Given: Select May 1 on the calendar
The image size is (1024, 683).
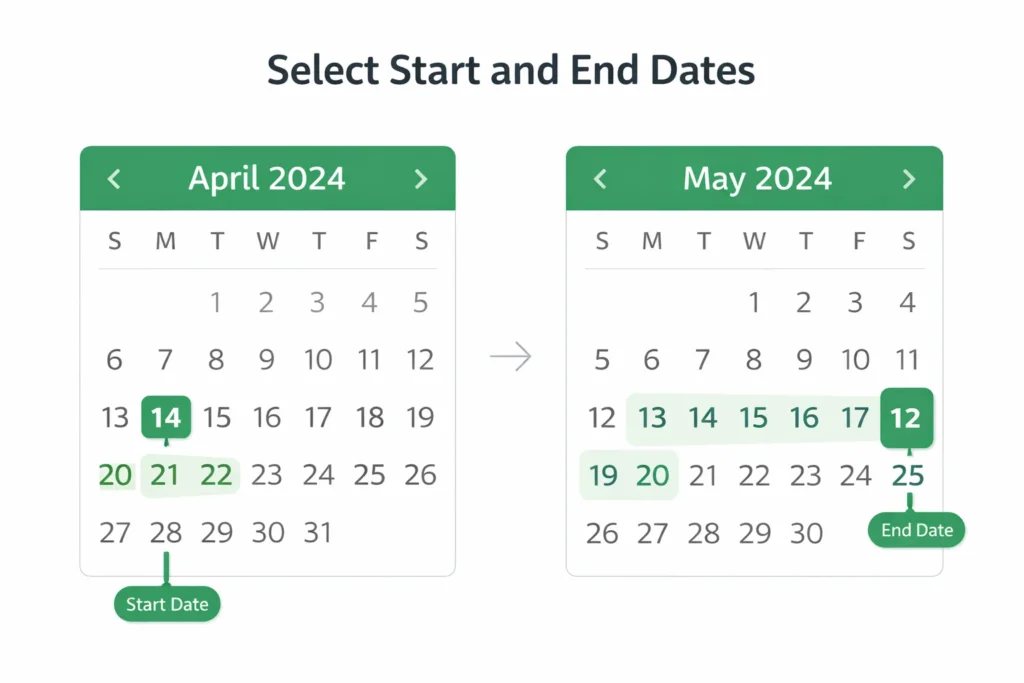Looking at the screenshot, I should [754, 302].
